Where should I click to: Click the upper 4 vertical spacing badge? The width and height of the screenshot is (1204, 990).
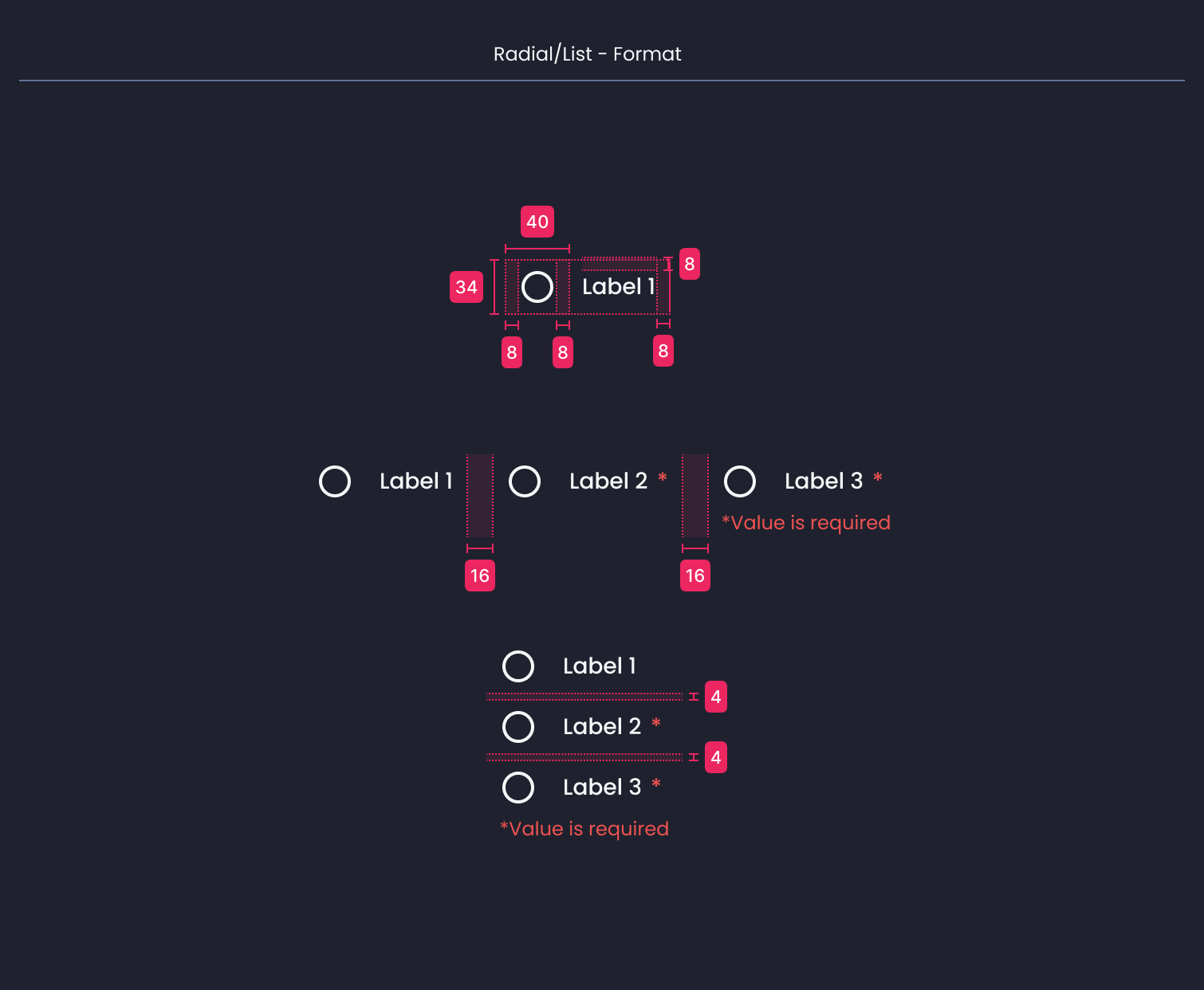tap(715, 696)
